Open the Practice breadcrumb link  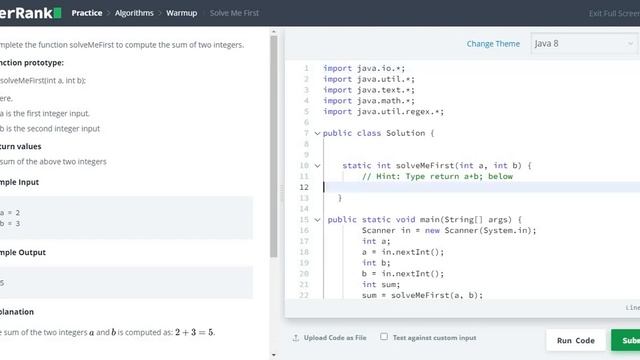click(87, 13)
